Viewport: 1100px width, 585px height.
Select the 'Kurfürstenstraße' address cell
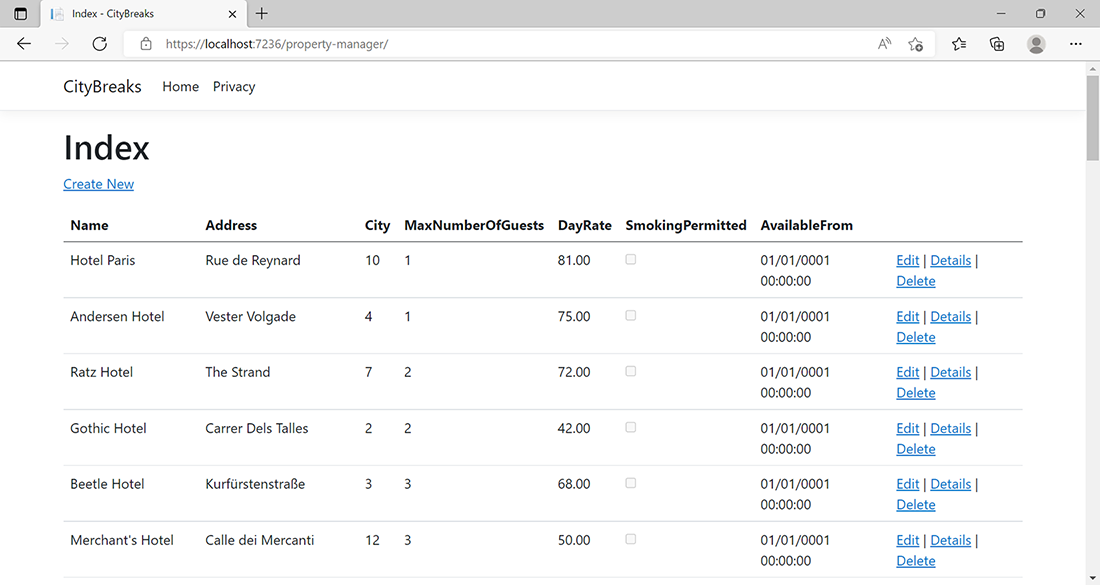point(255,484)
